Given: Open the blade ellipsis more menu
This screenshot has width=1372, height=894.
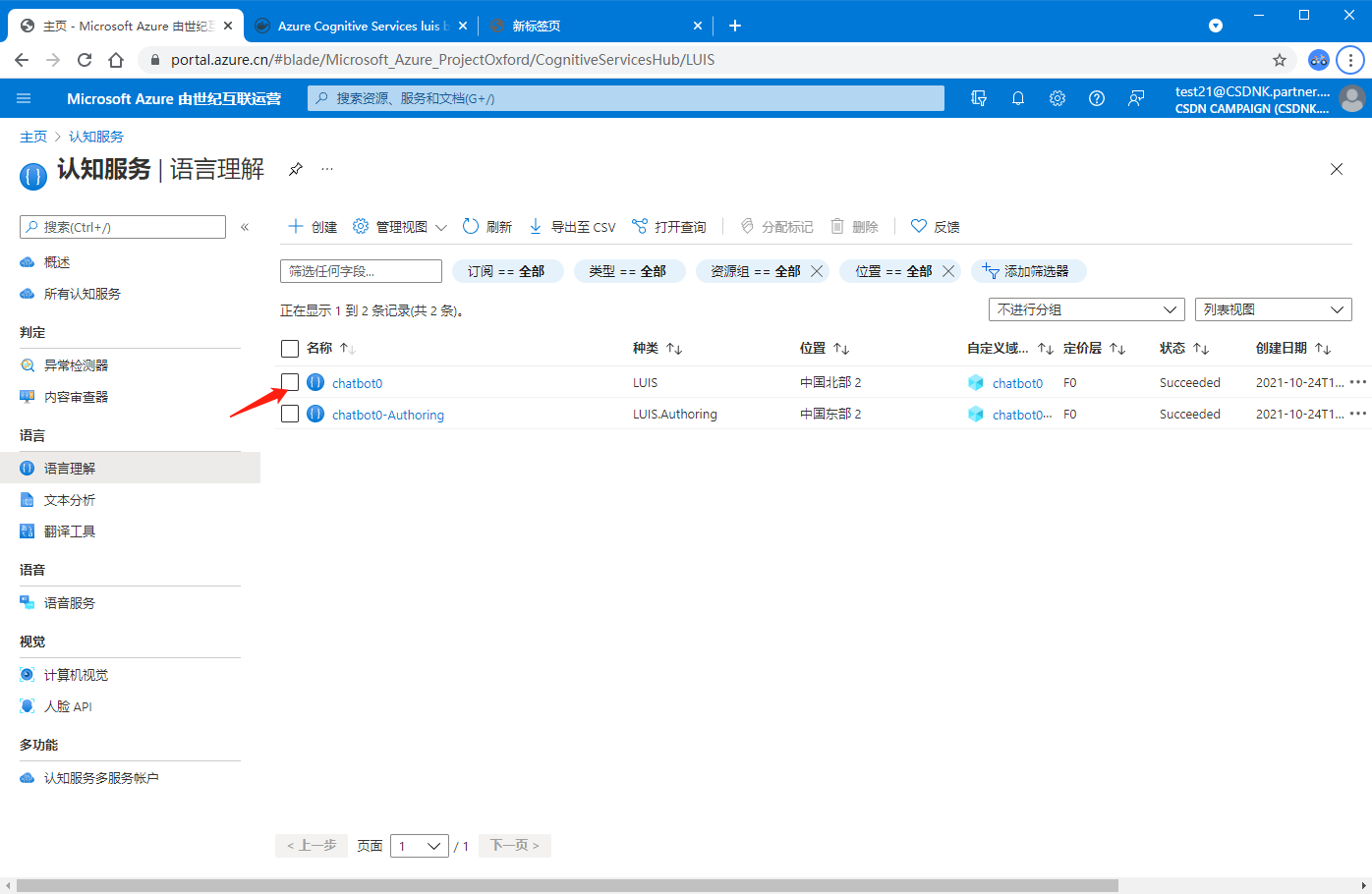Looking at the screenshot, I should [x=327, y=169].
